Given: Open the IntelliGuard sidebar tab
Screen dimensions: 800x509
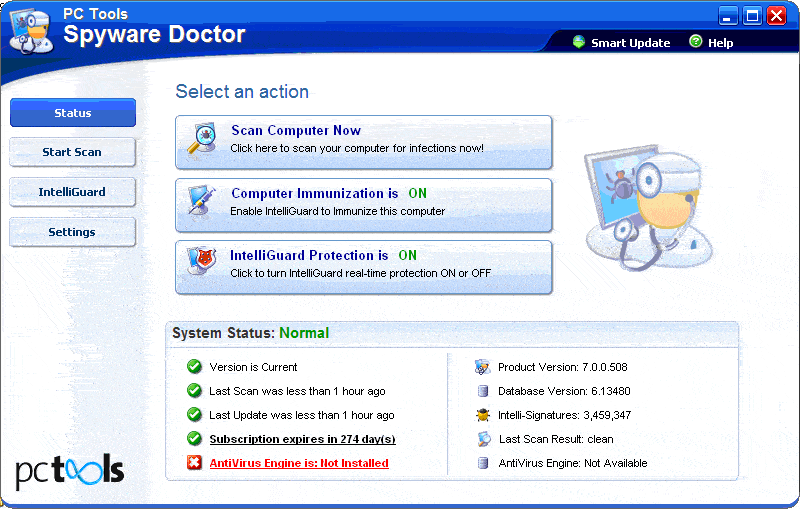Looking at the screenshot, I should (x=73, y=192).
